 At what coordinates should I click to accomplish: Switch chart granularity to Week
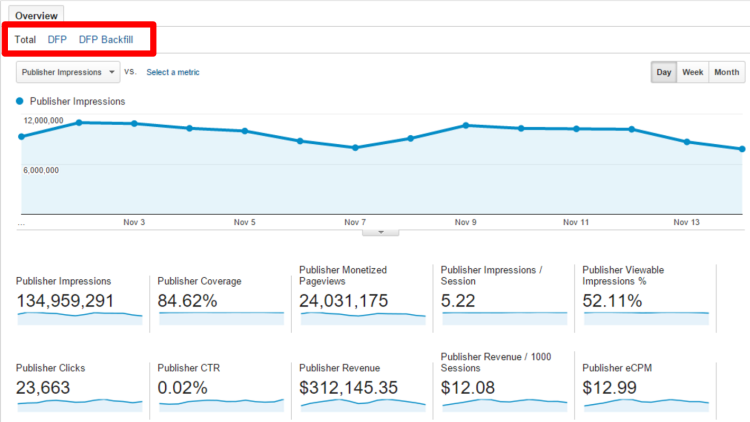coord(692,72)
